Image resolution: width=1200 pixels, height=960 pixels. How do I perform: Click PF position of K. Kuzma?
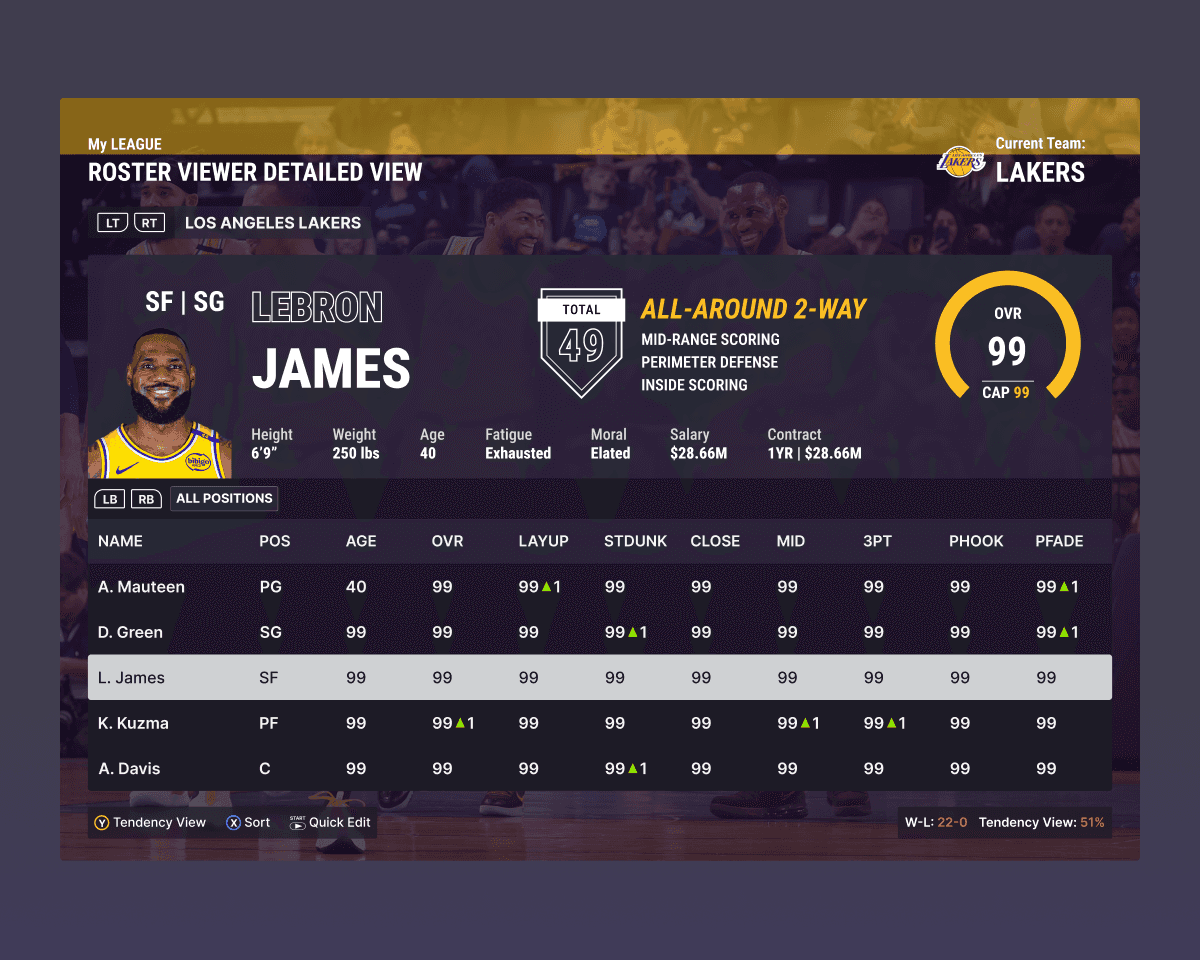point(268,723)
